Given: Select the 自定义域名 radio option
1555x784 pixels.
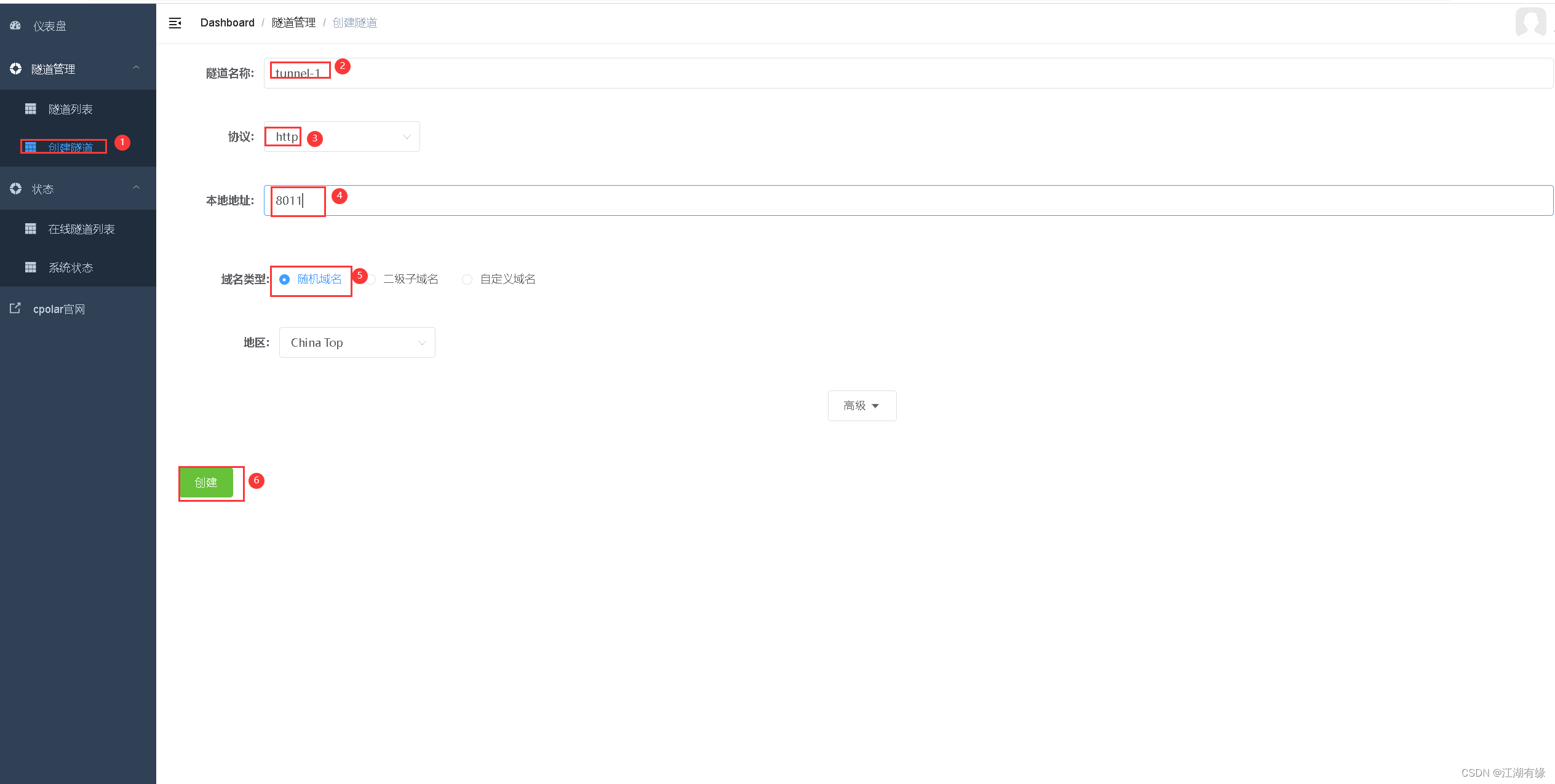Looking at the screenshot, I should click(x=499, y=279).
